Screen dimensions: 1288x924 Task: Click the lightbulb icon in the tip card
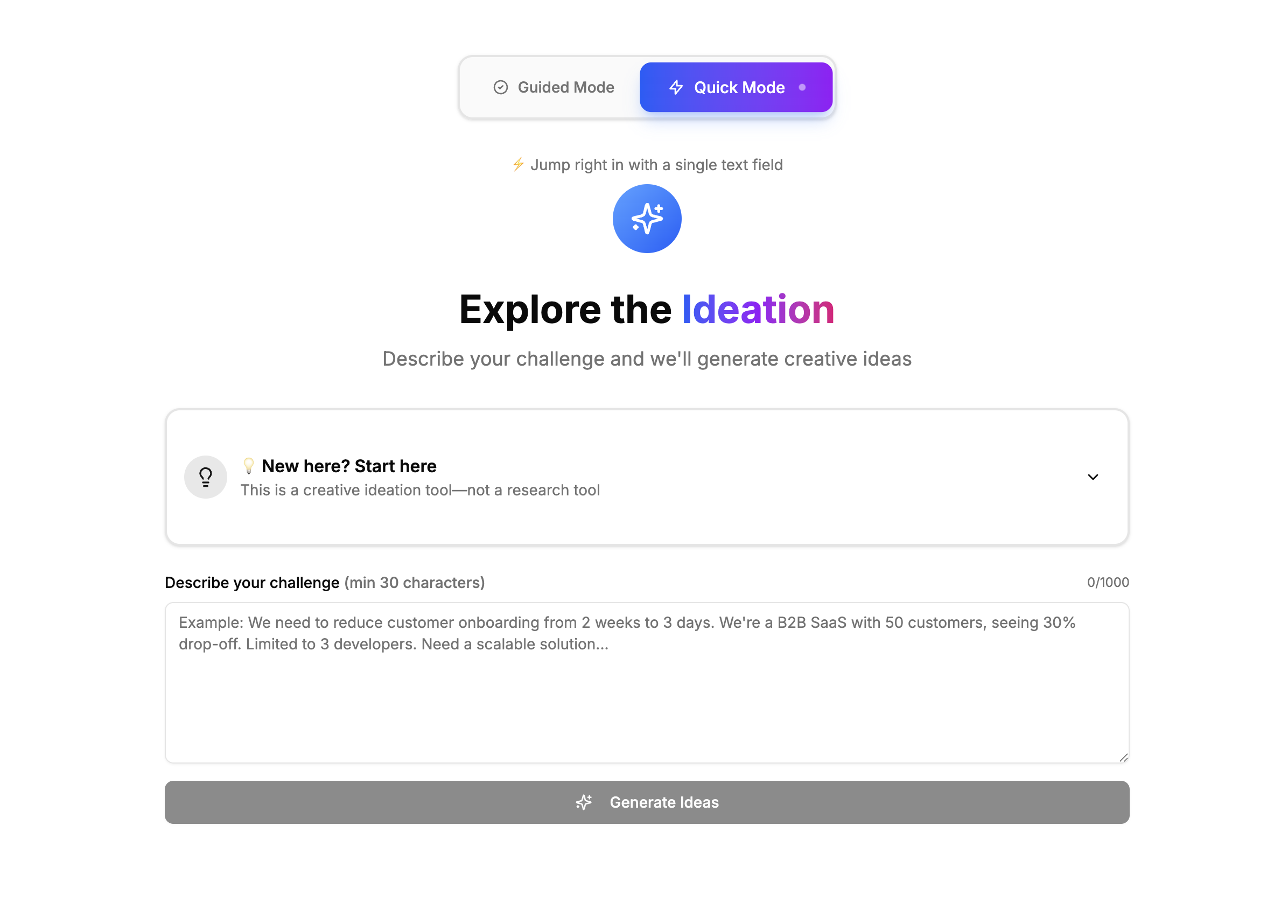click(206, 477)
